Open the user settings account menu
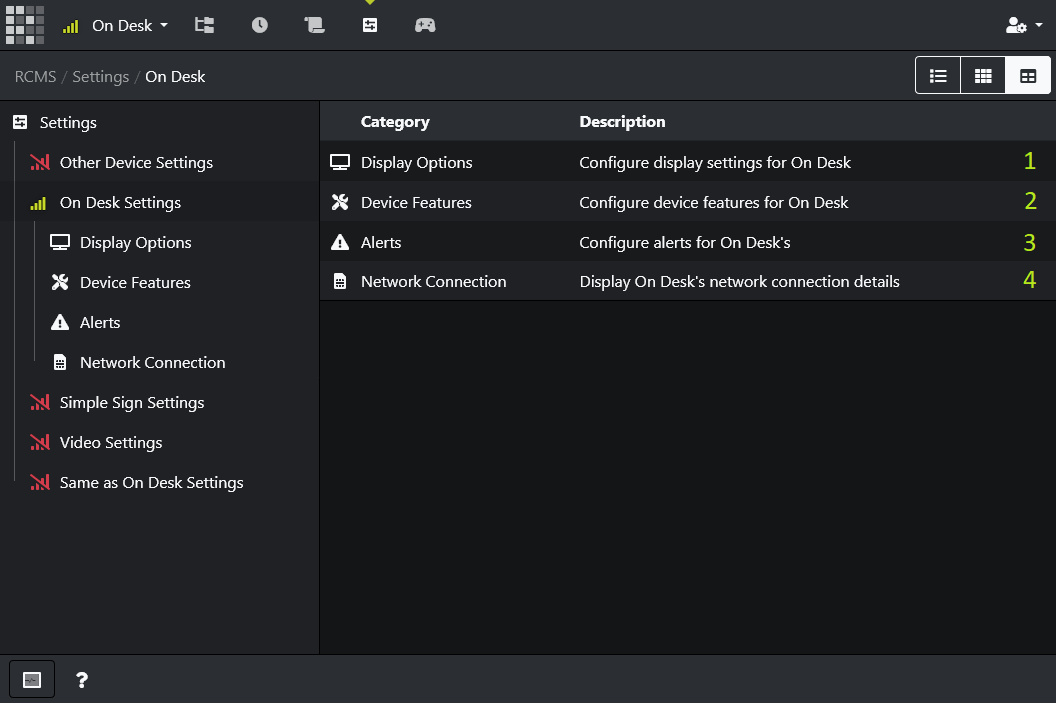The height and width of the screenshot is (703, 1056). click(x=1024, y=26)
